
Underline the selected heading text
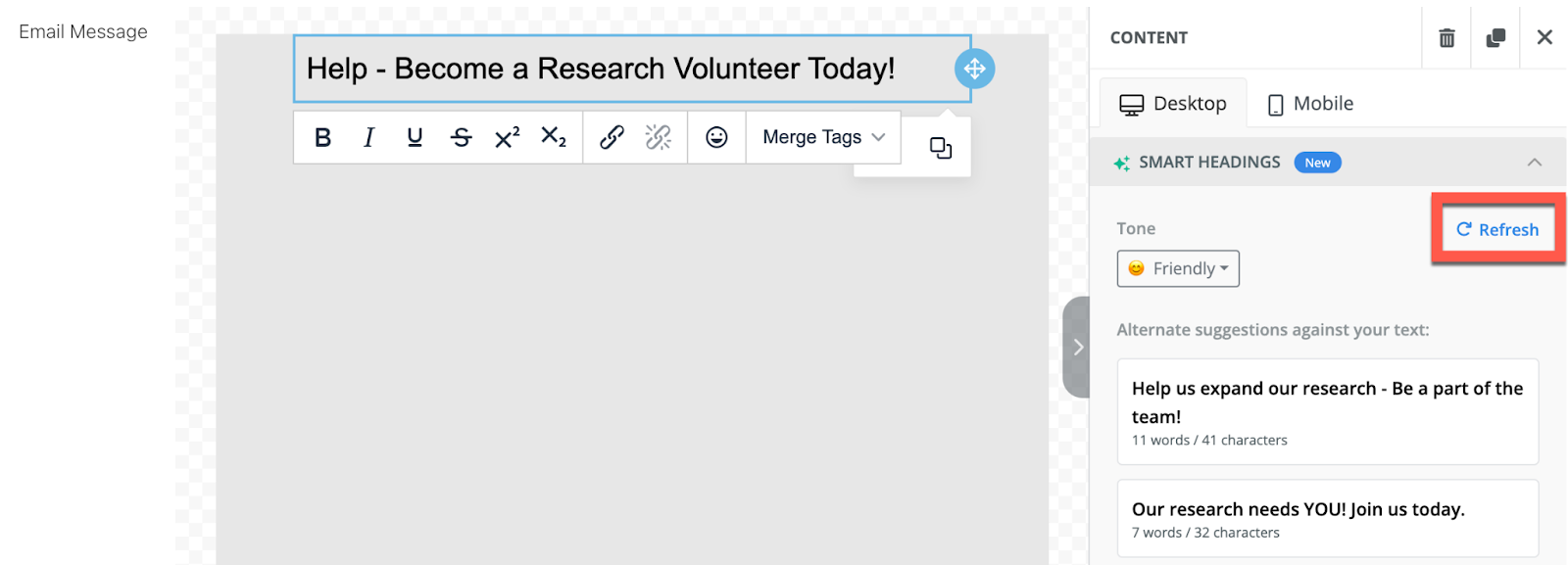415,138
